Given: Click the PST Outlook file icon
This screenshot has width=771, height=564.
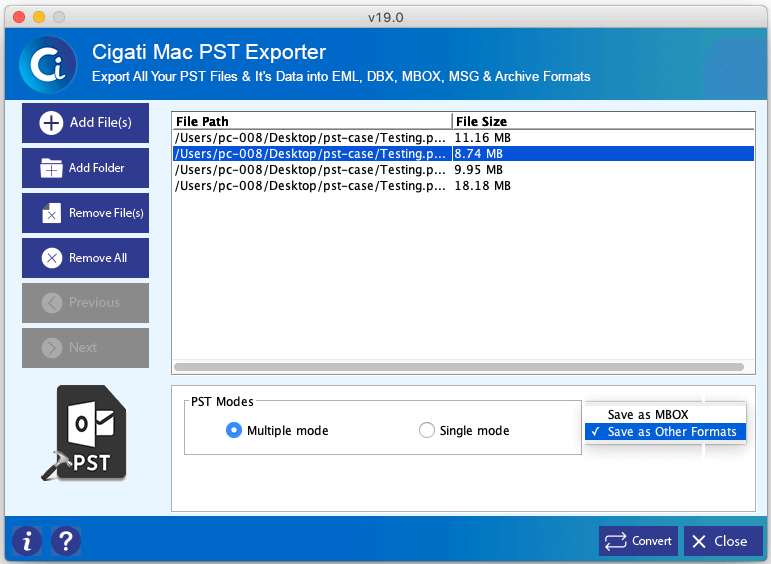Looking at the screenshot, I should [85, 433].
